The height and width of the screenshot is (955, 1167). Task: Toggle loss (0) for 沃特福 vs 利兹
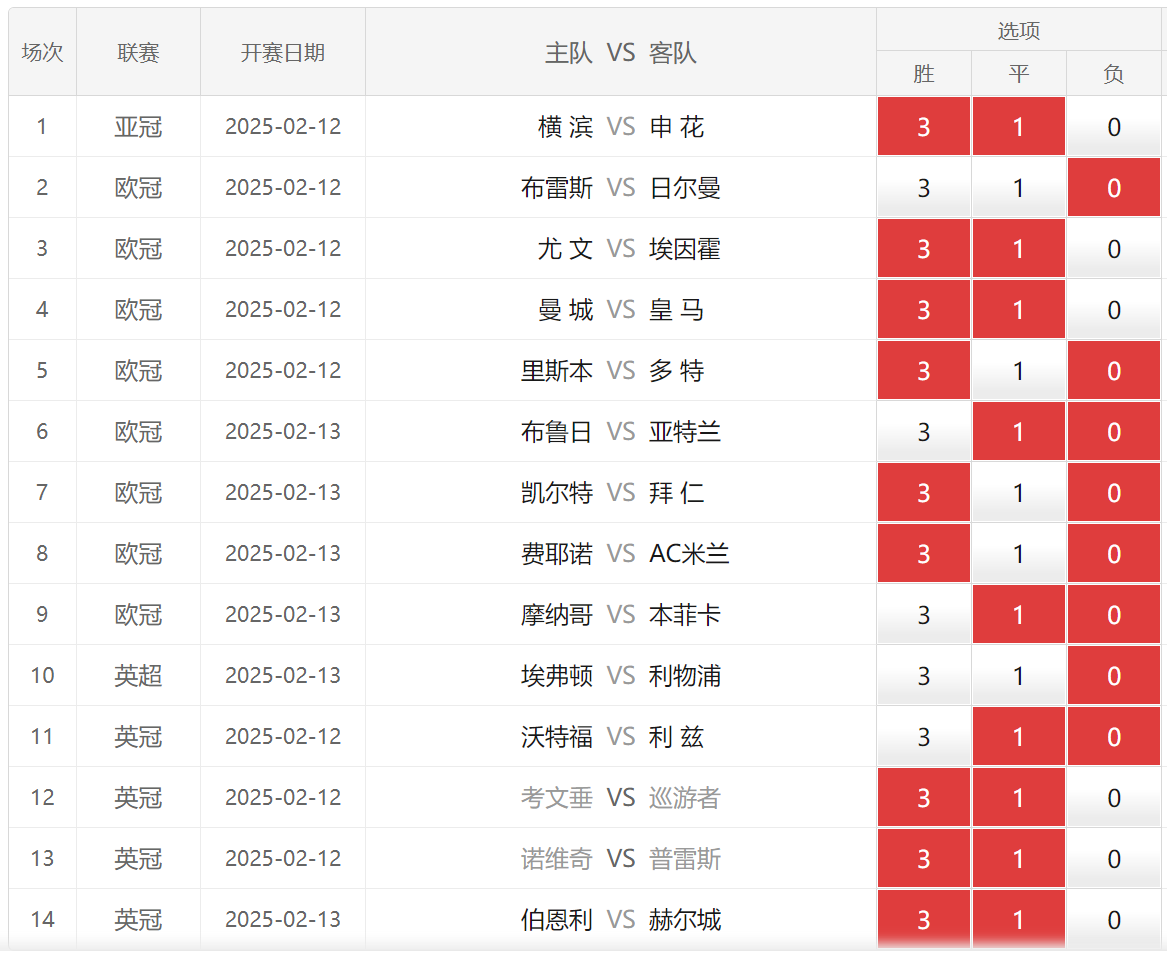(1113, 737)
